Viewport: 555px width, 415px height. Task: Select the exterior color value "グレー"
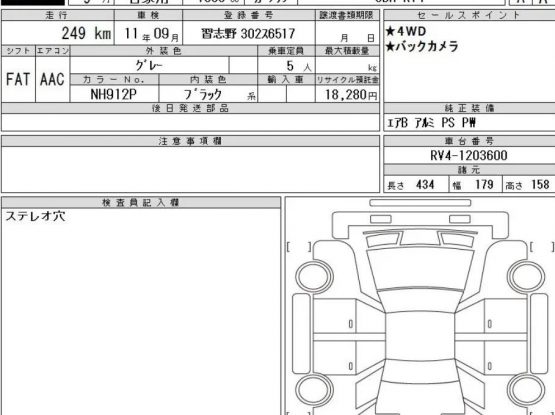(149, 65)
